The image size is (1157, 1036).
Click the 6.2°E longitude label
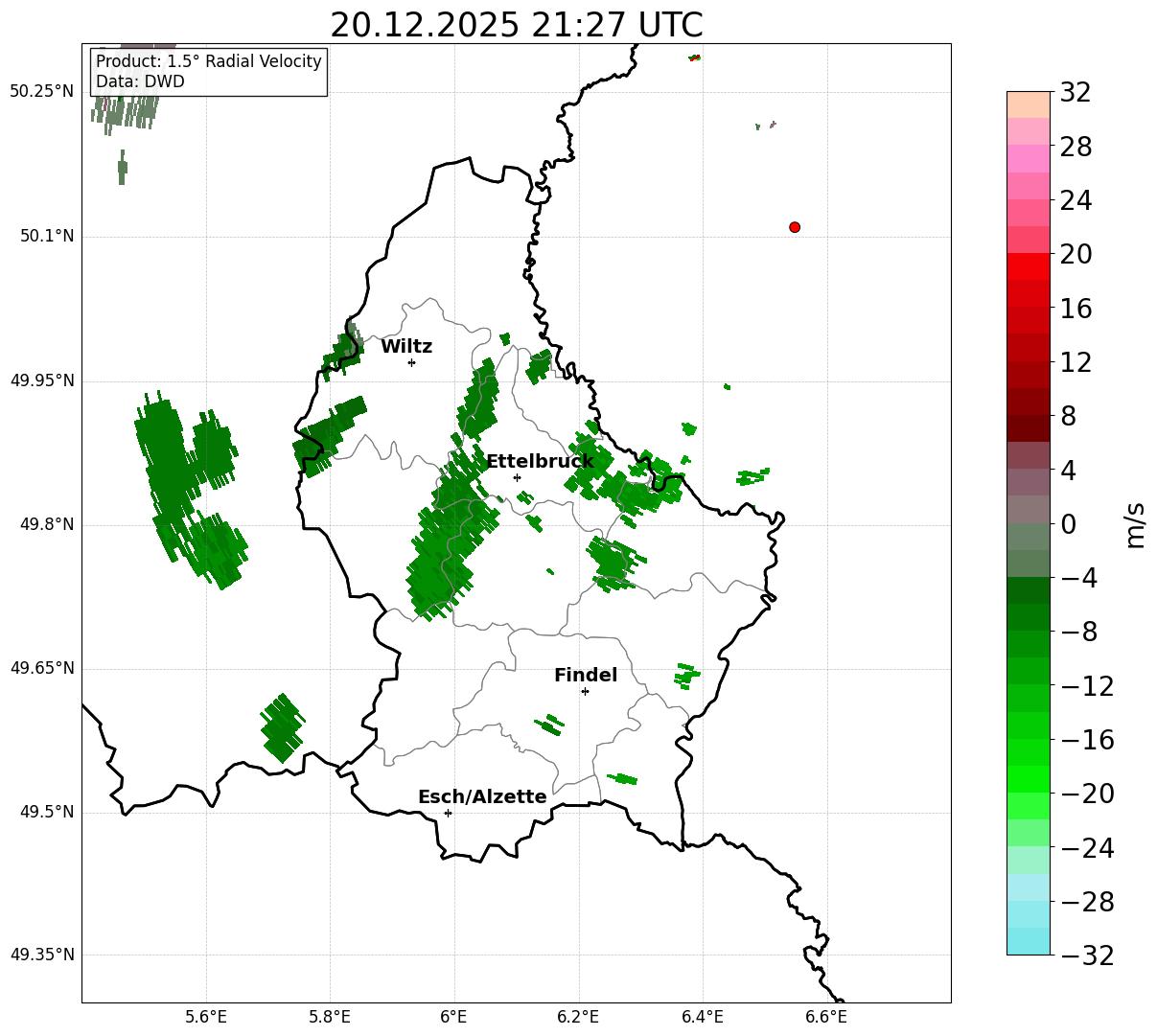tap(579, 1017)
